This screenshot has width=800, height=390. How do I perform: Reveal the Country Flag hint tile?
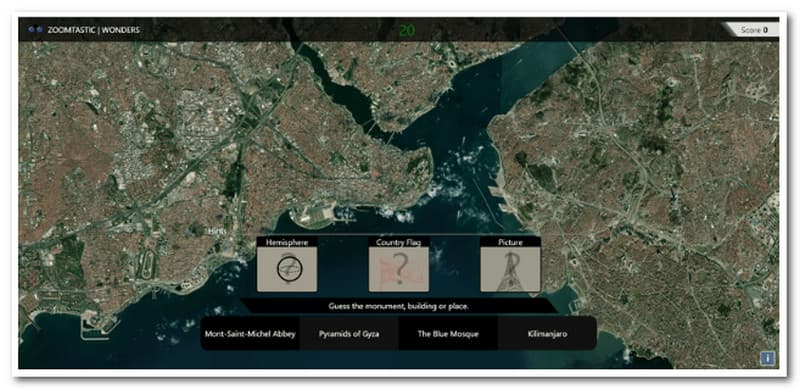398,269
